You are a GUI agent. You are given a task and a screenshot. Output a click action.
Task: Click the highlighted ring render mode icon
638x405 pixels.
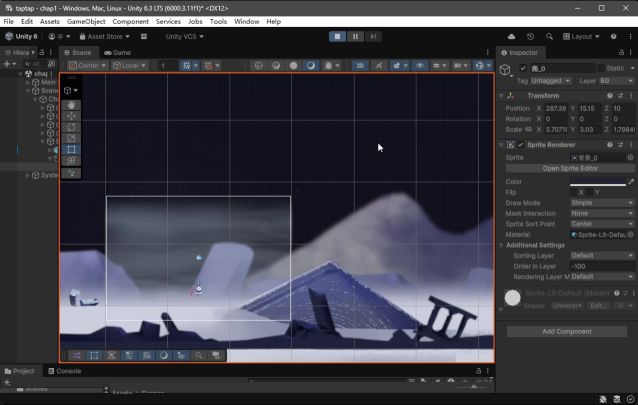pos(311,66)
